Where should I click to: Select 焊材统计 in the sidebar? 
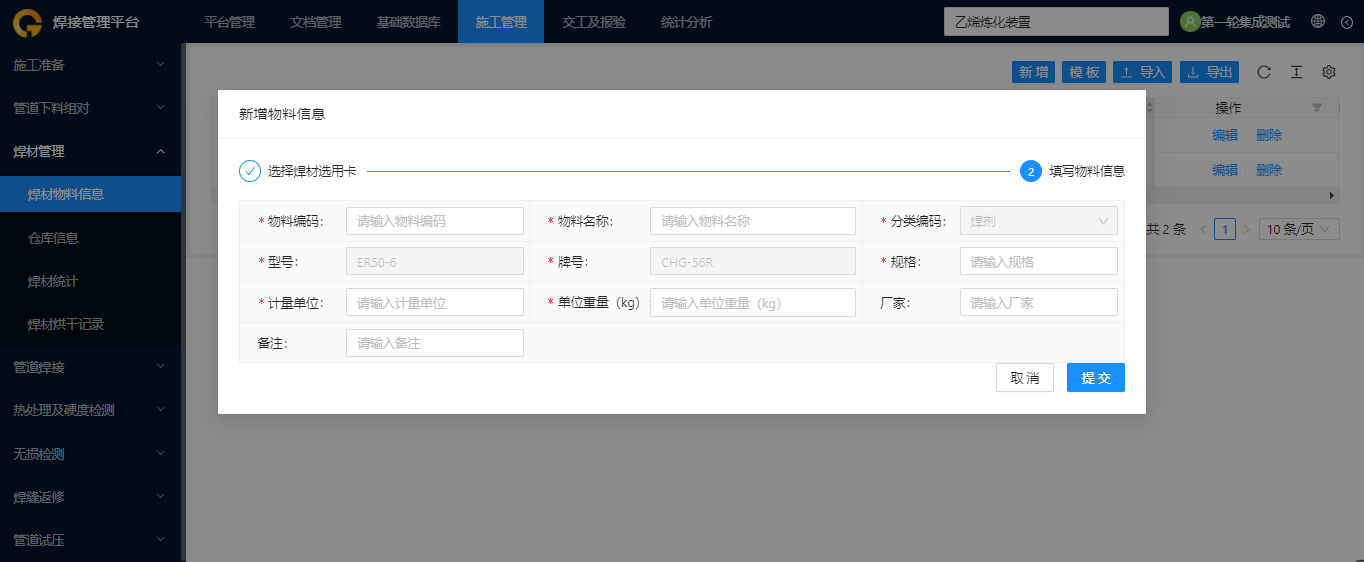pos(90,281)
